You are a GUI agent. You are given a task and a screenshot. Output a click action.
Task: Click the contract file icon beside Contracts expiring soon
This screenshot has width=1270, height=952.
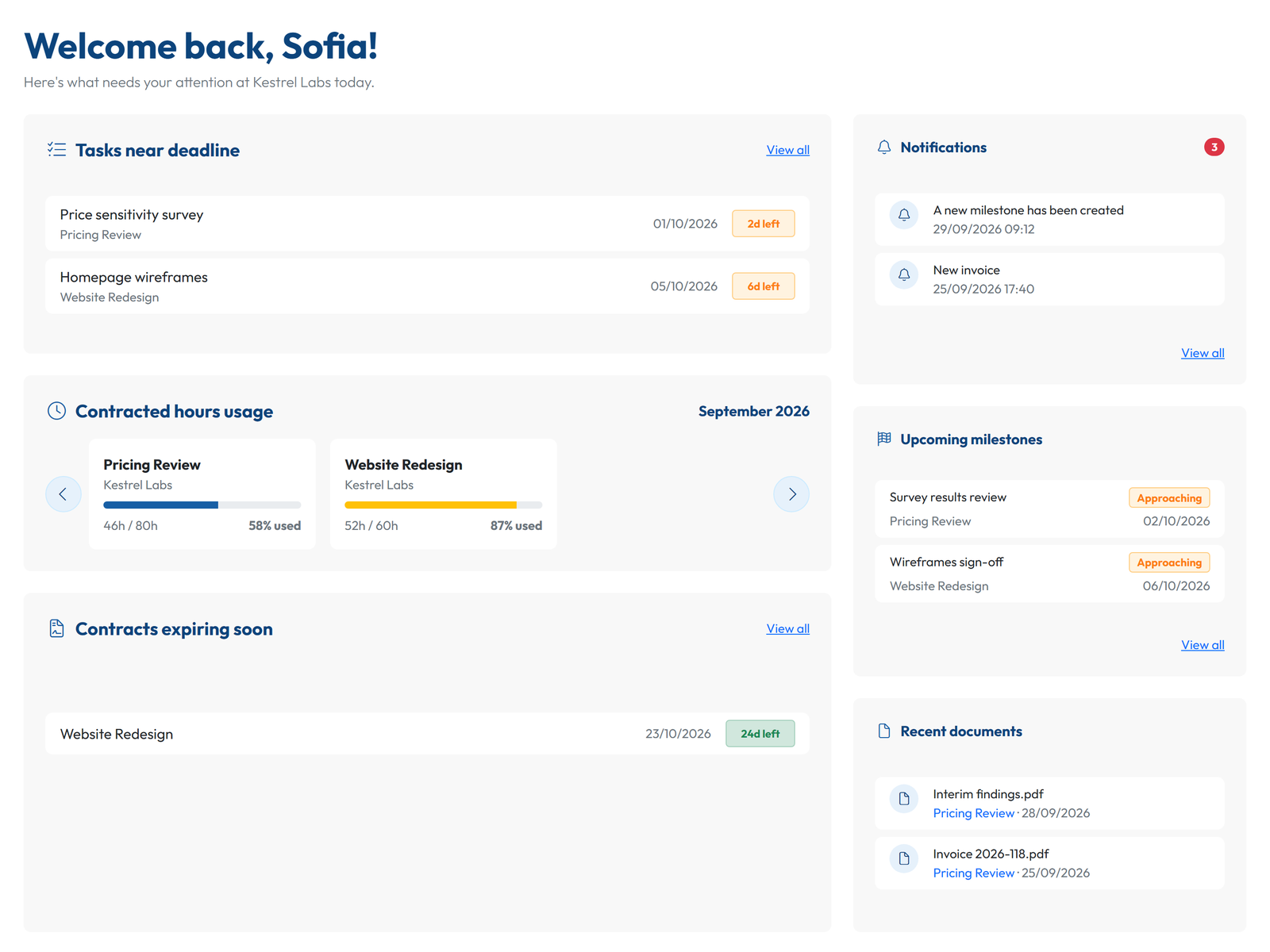[x=56, y=628]
